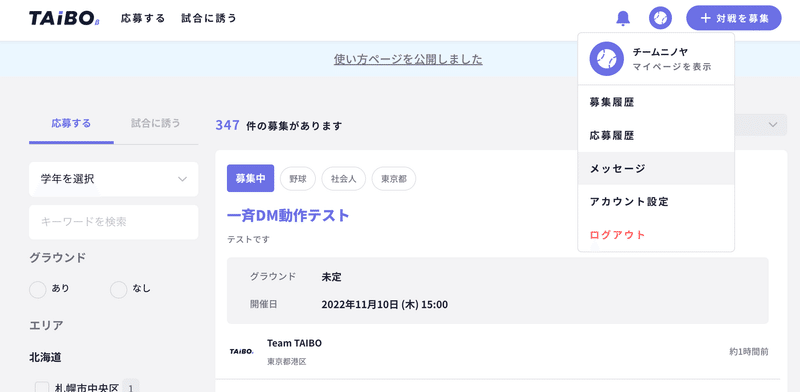Open the 使い方ページを公開しました link
Viewport: 800px width, 392px height.
pyautogui.click(x=408, y=59)
